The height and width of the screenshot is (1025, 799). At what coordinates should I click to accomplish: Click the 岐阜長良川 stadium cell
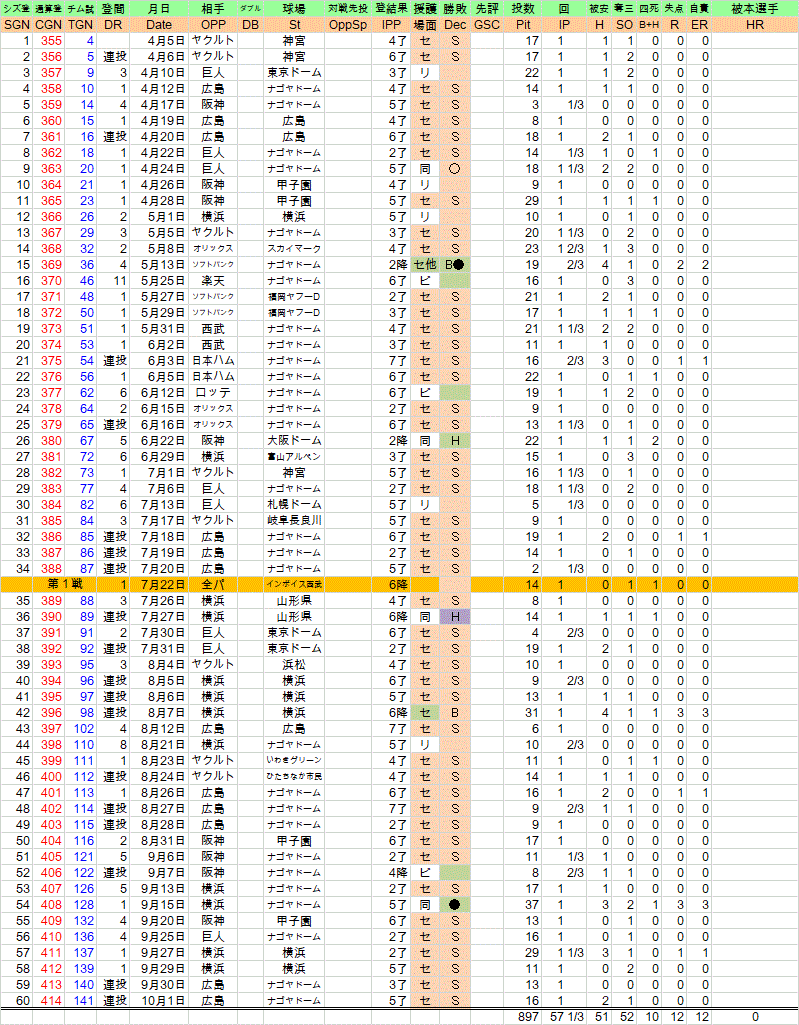(x=294, y=521)
